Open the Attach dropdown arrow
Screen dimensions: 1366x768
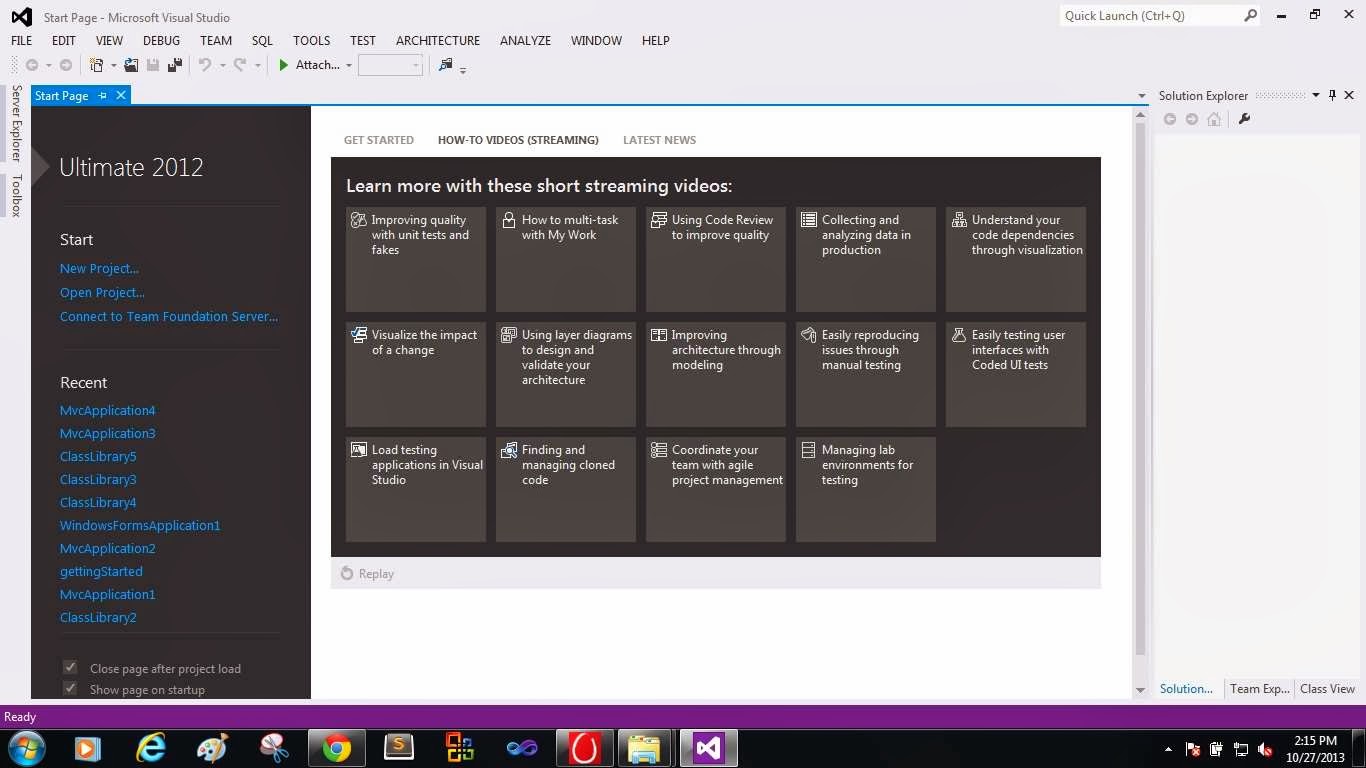(x=349, y=65)
